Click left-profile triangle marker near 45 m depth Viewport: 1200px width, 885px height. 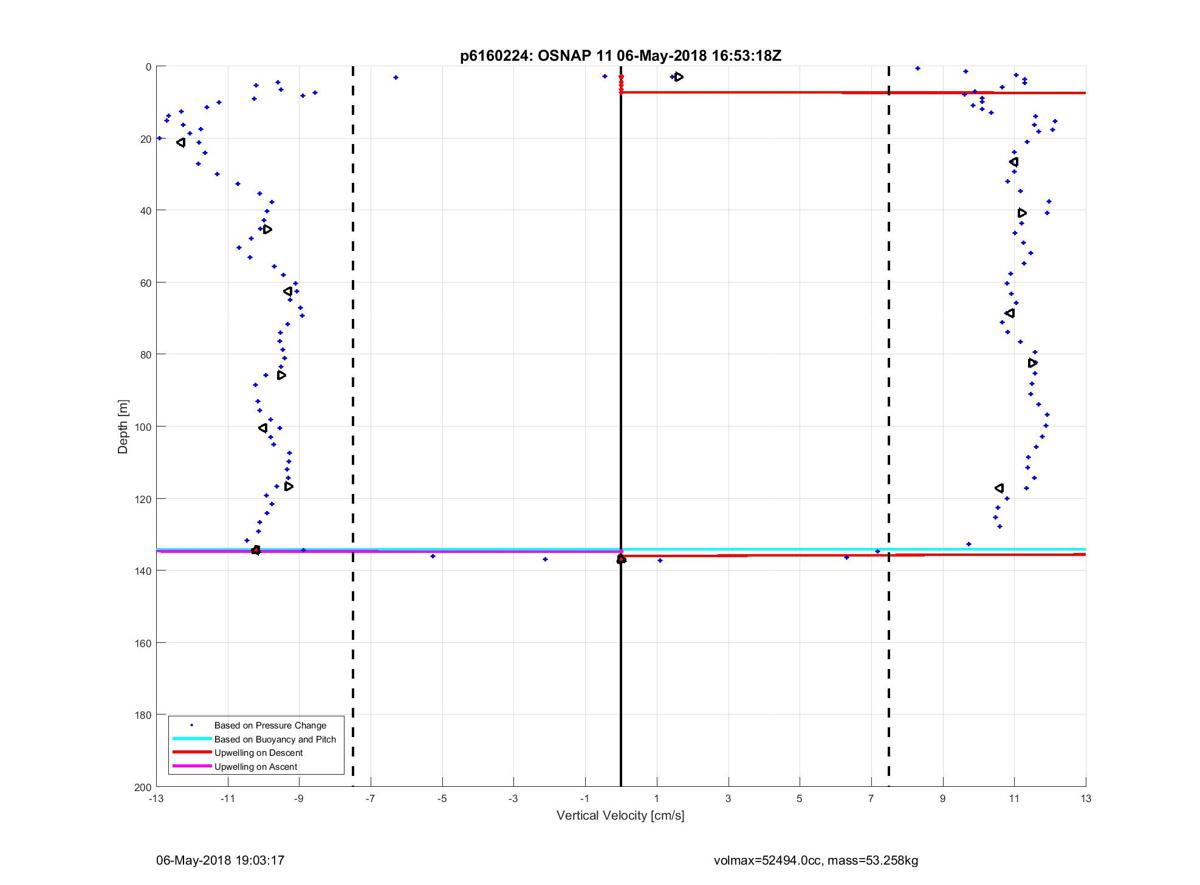tap(267, 230)
